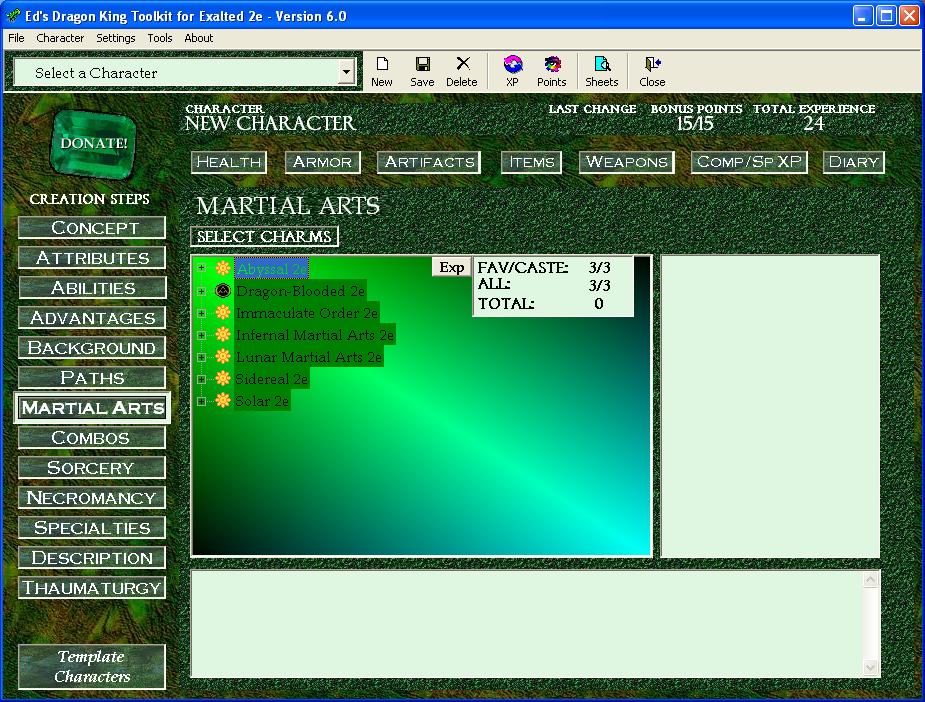Open the XP toolbar icon
This screenshot has height=702, width=925.
(x=513, y=72)
